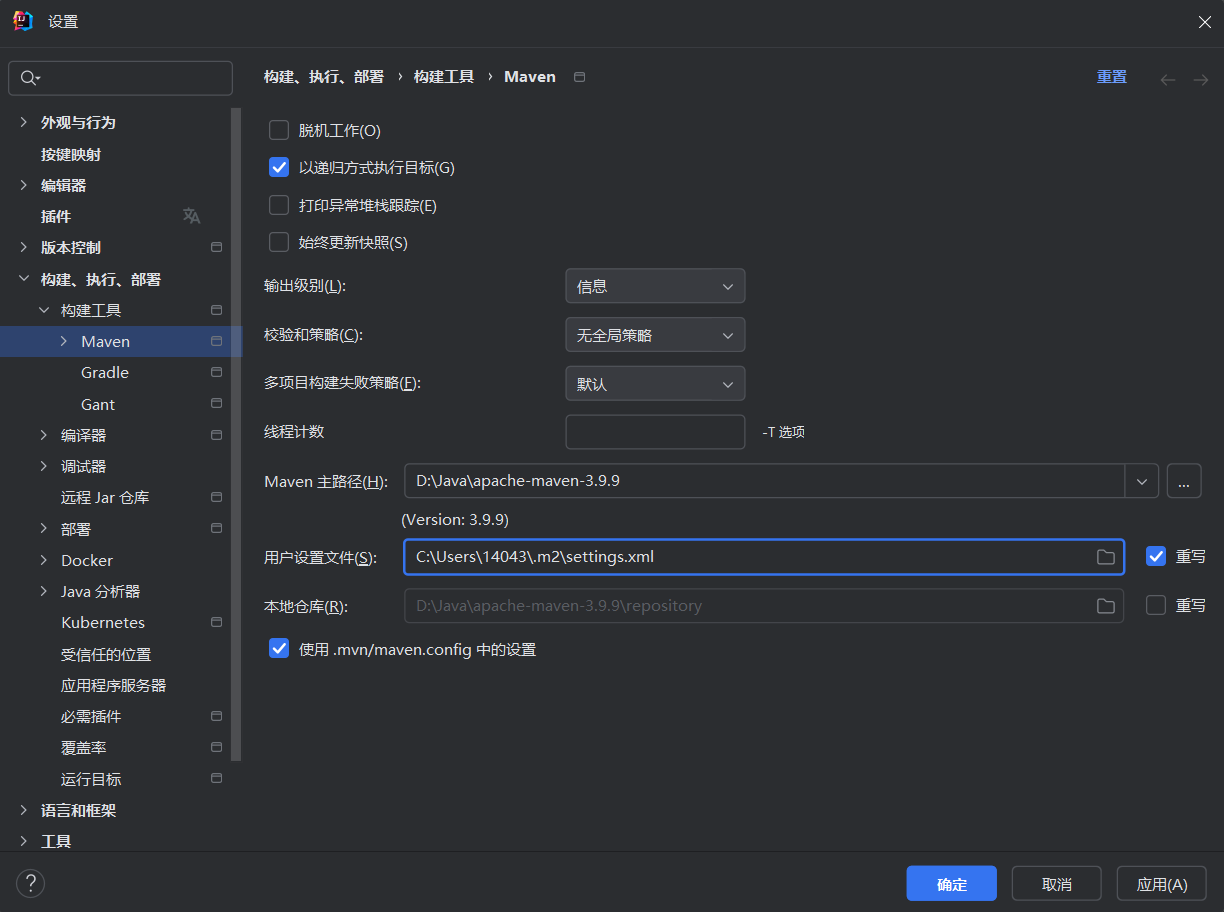This screenshot has height=912, width=1224.
Task: Click the project-level icon beside 编译器
Action: (216, 435)
